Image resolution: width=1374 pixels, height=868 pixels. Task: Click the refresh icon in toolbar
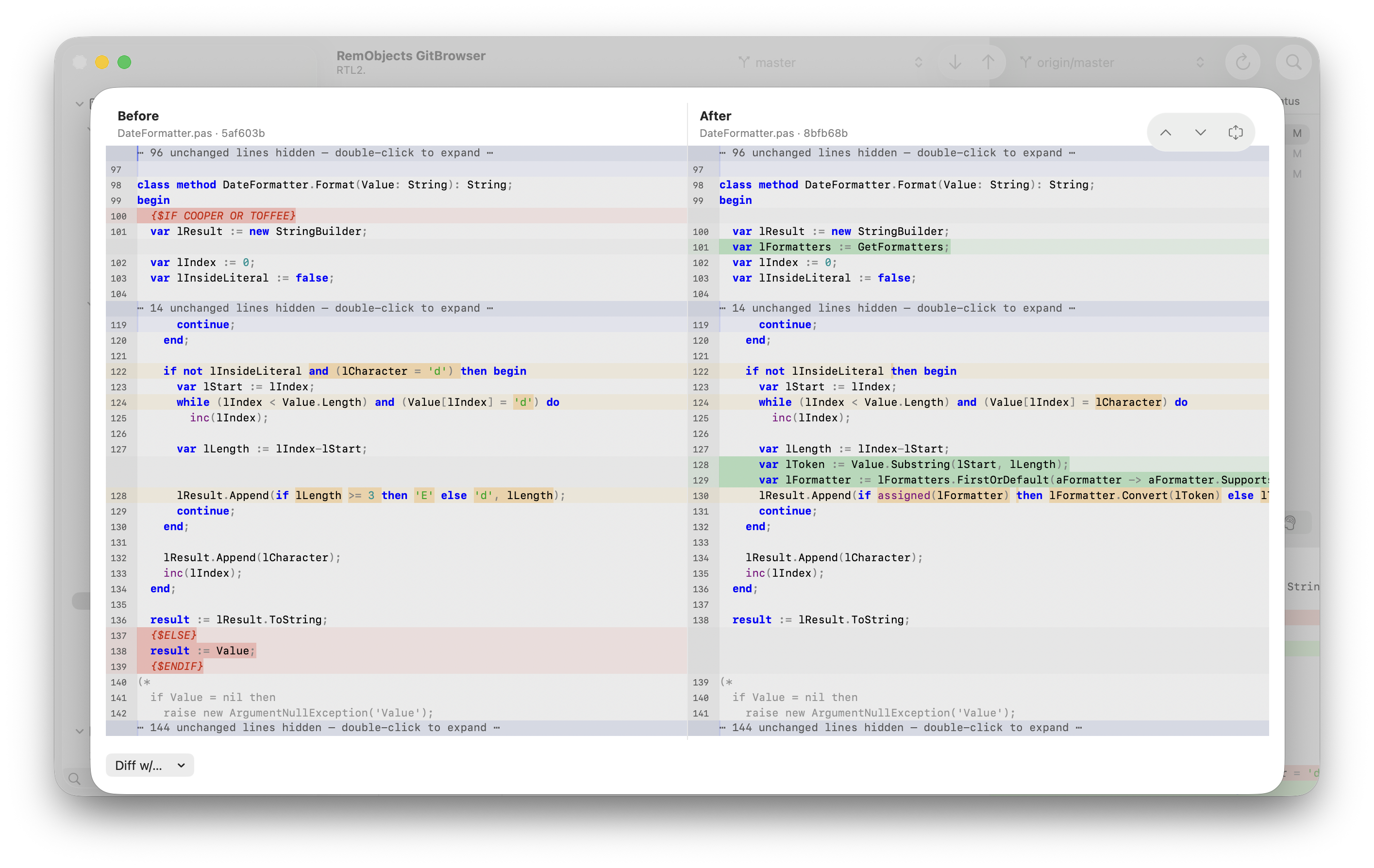1242,62
